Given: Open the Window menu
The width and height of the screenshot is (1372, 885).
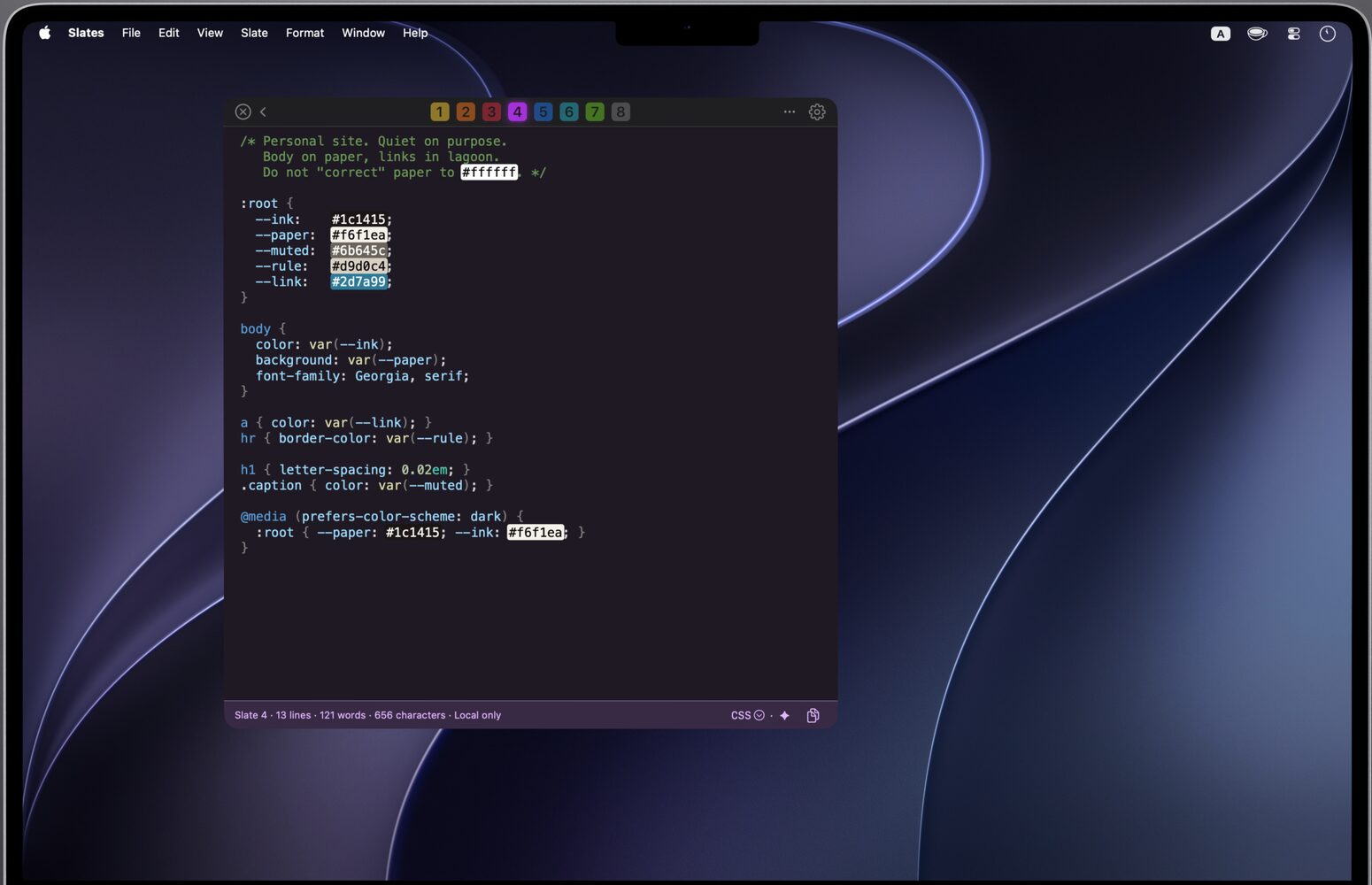Looking at the screenshot, I should click(x=363, y=33).
